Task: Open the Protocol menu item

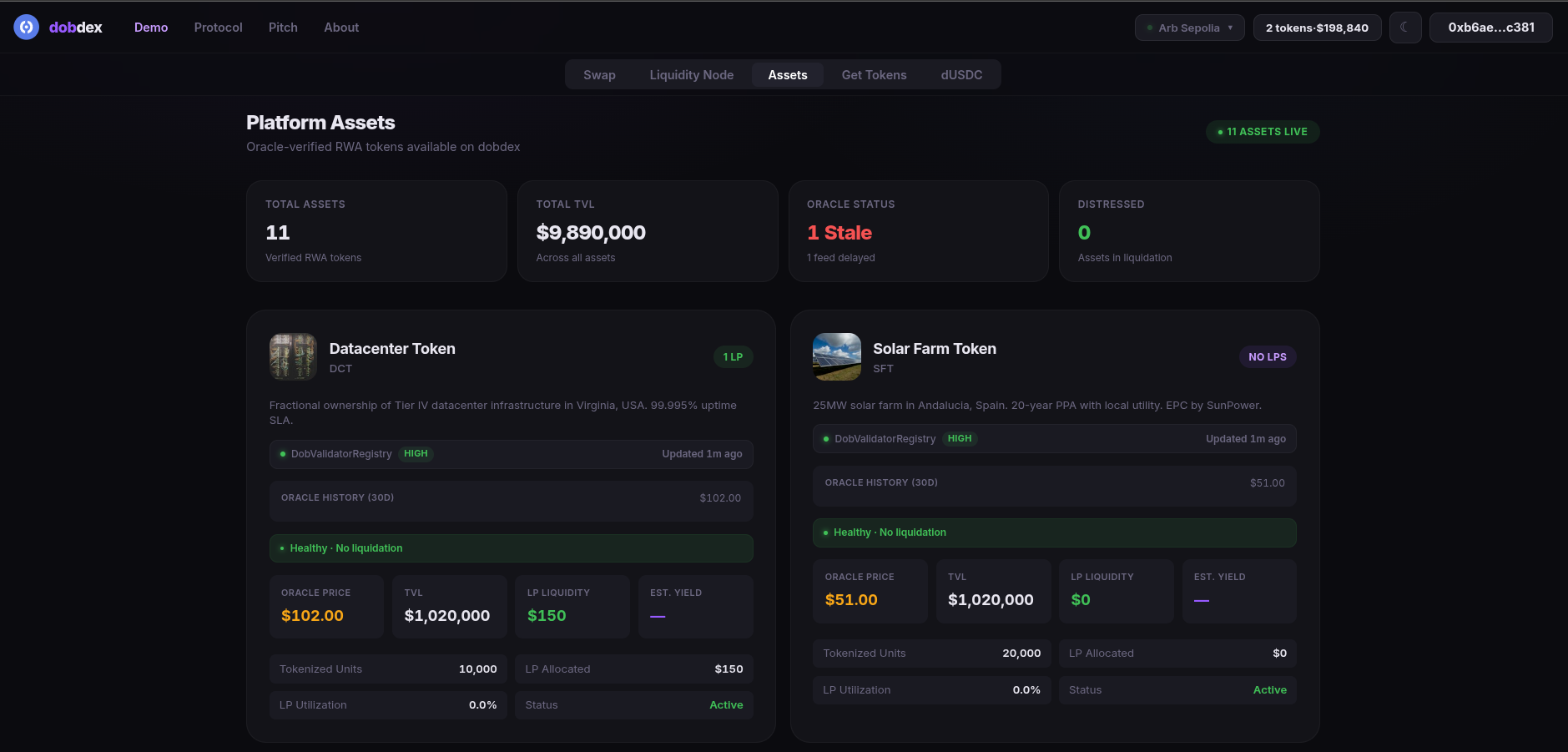Action: pyautogui.click(x=218, y=28)
